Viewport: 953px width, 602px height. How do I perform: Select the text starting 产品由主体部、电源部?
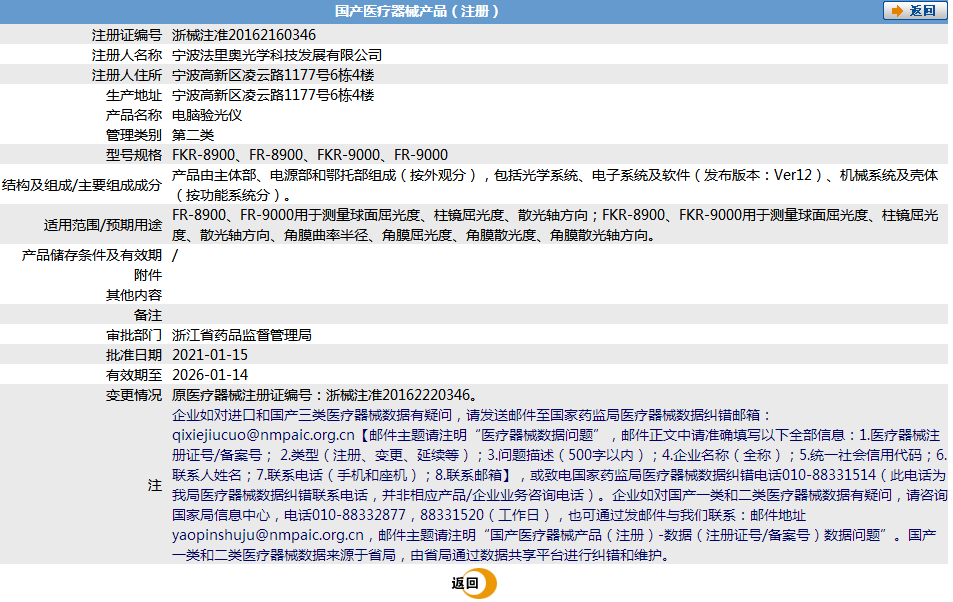[x=556, y=185]
